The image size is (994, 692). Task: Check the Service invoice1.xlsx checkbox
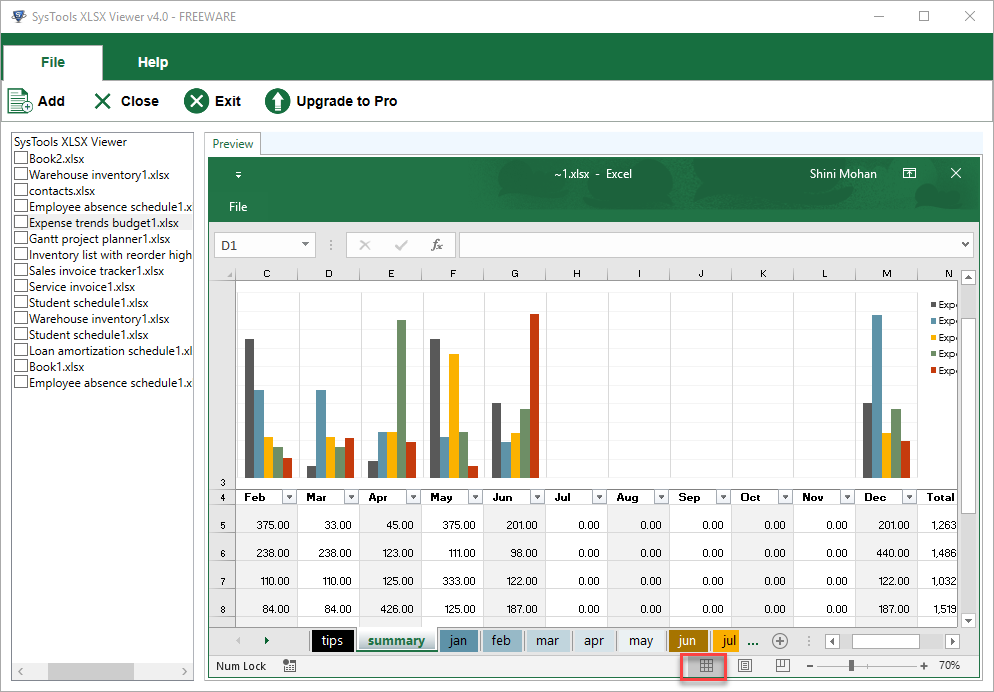(21, 286)
